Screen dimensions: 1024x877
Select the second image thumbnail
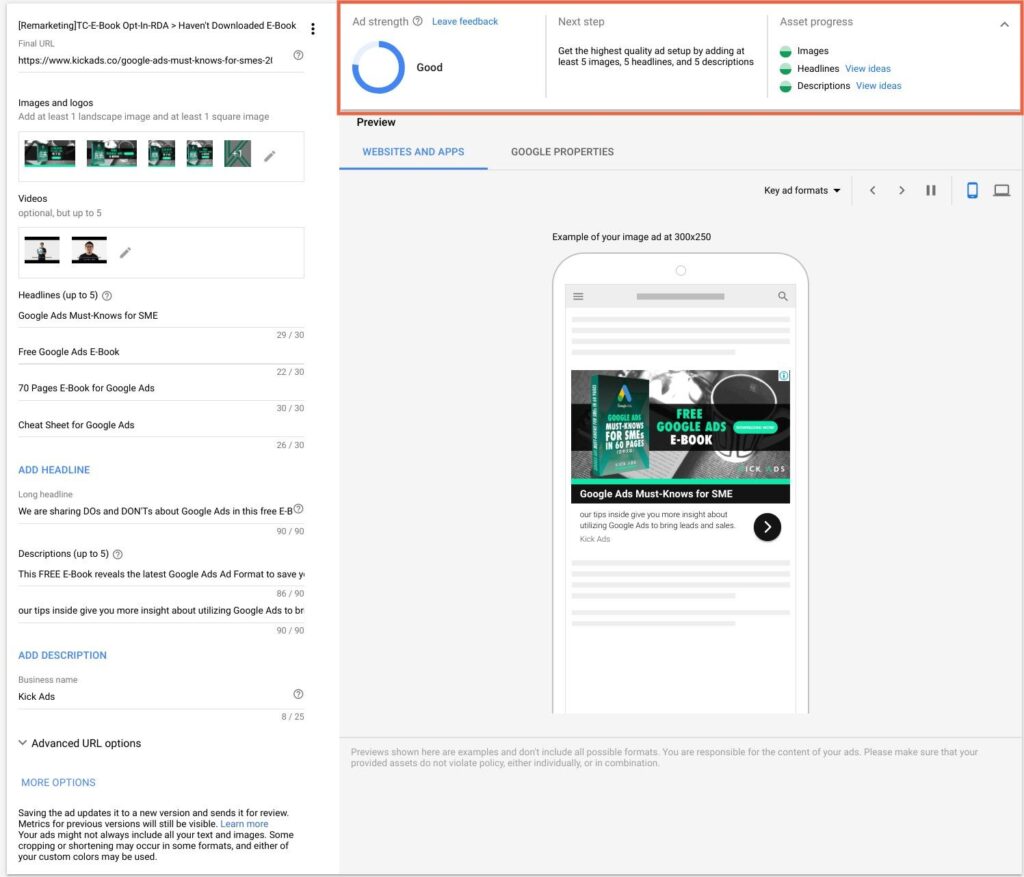pos(112,153)
